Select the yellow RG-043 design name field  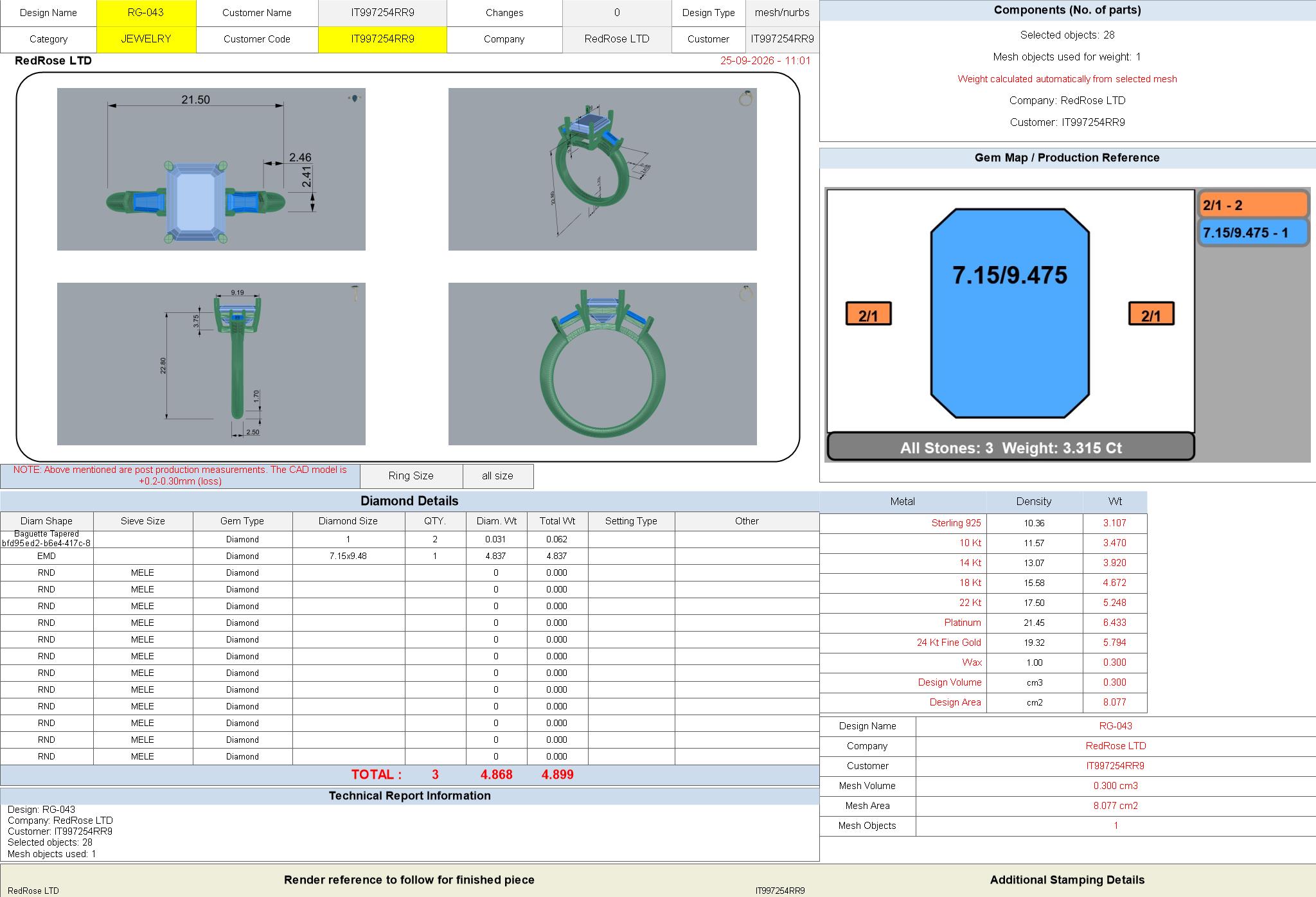[146, 13]
